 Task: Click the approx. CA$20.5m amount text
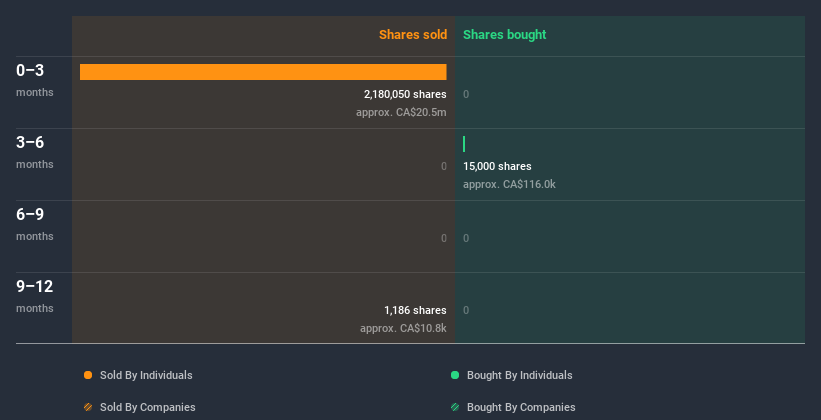[x=401, y=112]
